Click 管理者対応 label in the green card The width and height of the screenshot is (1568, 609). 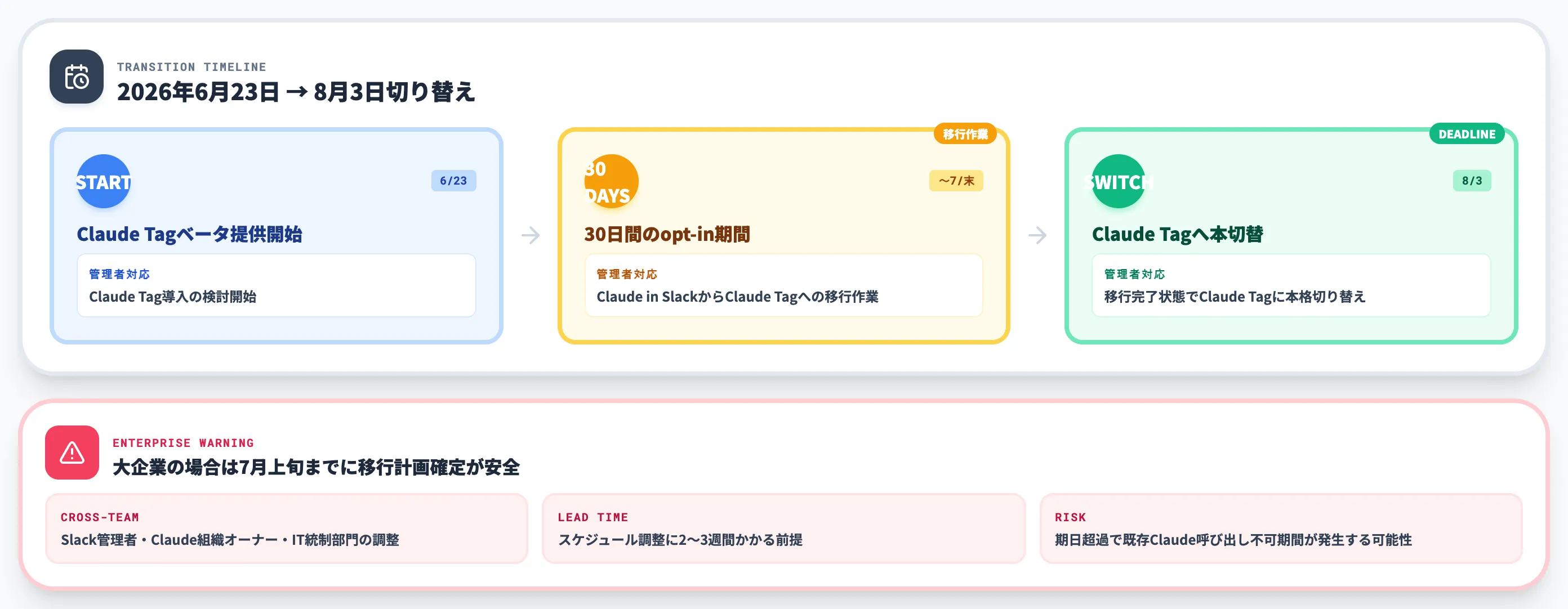pyautogui.click(x=1135, y=274)
